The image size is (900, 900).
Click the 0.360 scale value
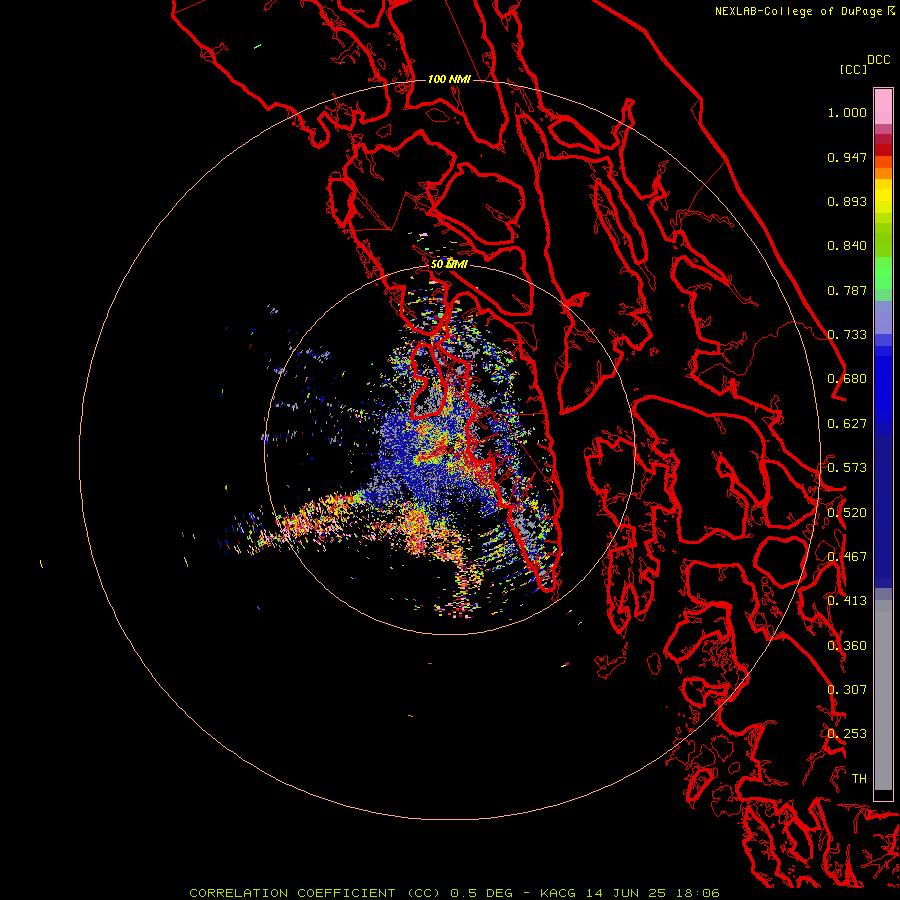tap(847, 646)
